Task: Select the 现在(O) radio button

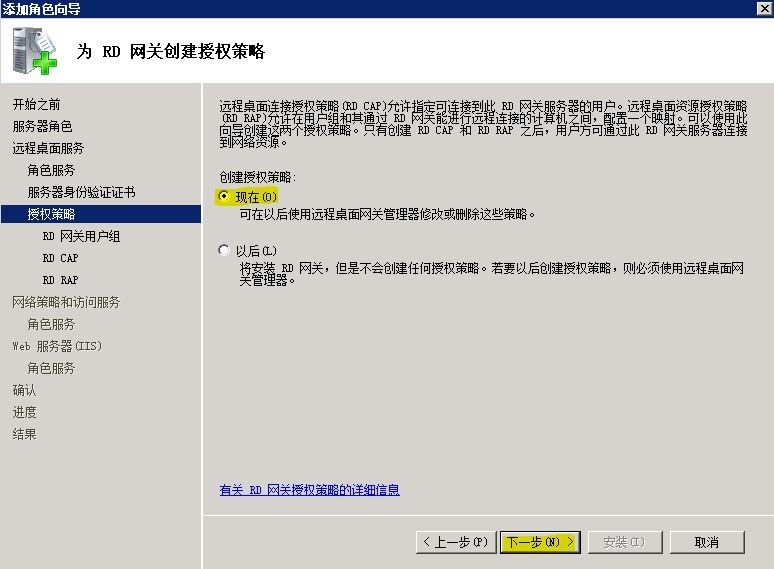Action: (x=224, y=196)
